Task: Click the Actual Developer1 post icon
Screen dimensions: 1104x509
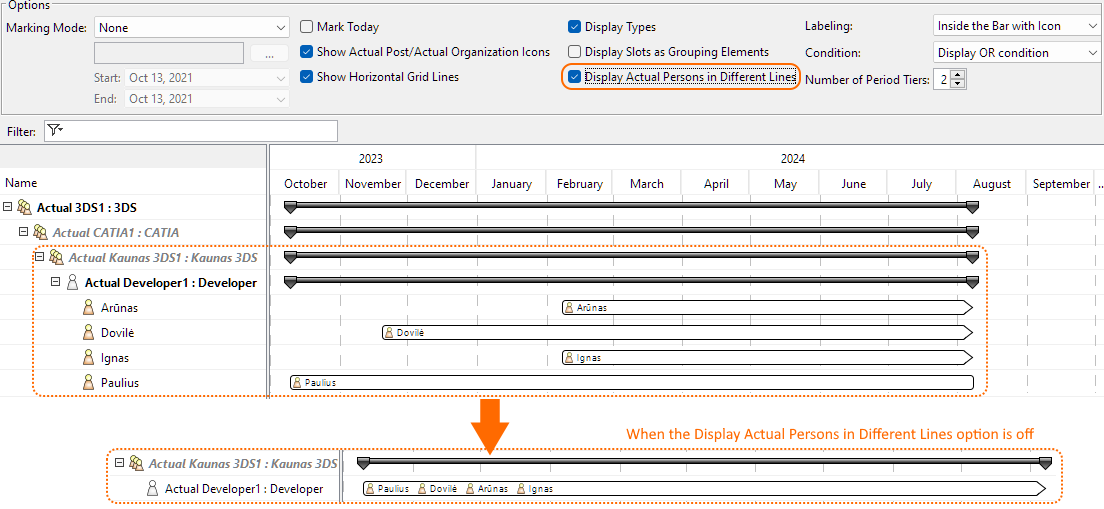Action: (x=72, y=283)
